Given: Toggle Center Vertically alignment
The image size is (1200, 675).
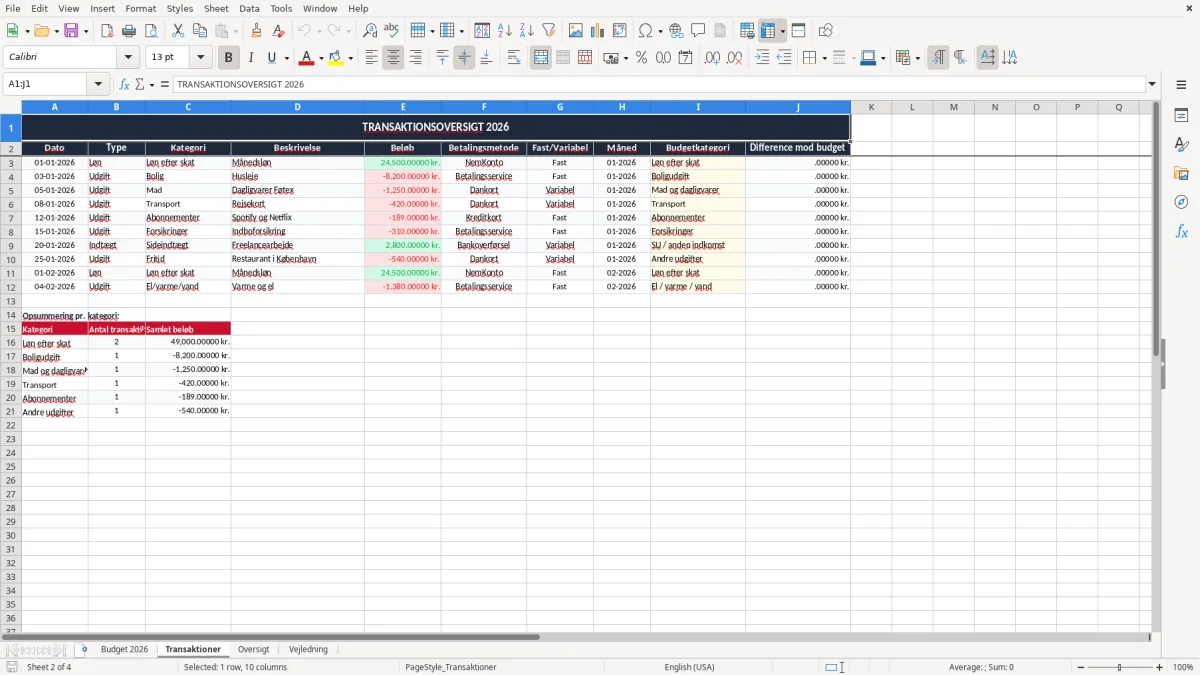Looking at the screenshot, I should click(x=464, y=58).
